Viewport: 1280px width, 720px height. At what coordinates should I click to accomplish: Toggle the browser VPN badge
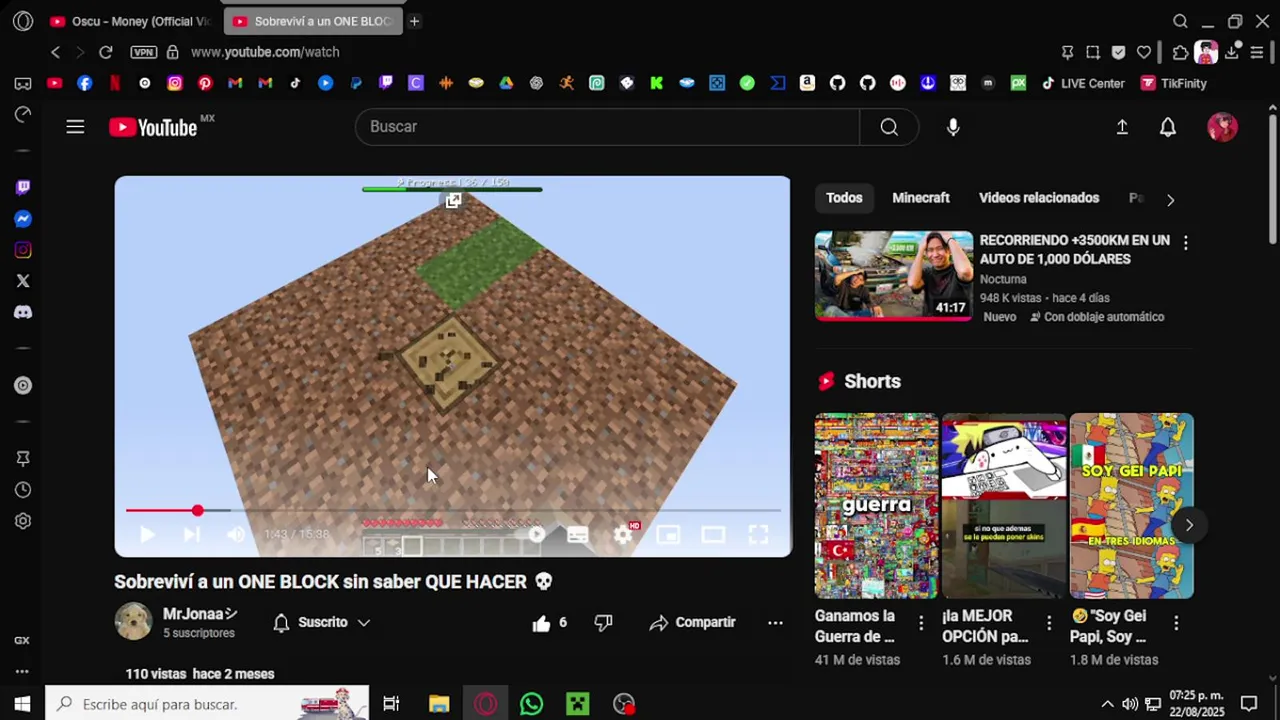pyautogui.click(x=144, y=52)
